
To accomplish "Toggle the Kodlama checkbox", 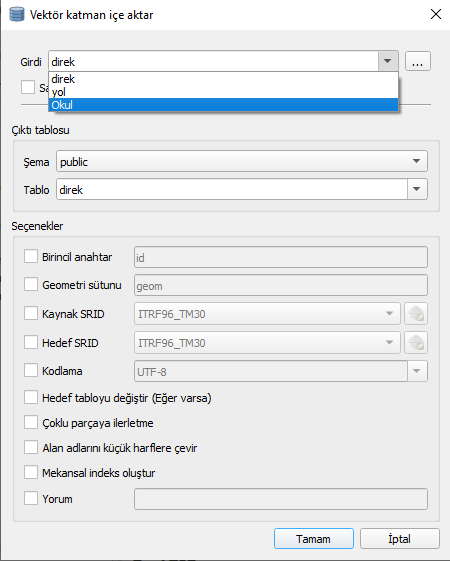I will [x=31, y=370].
